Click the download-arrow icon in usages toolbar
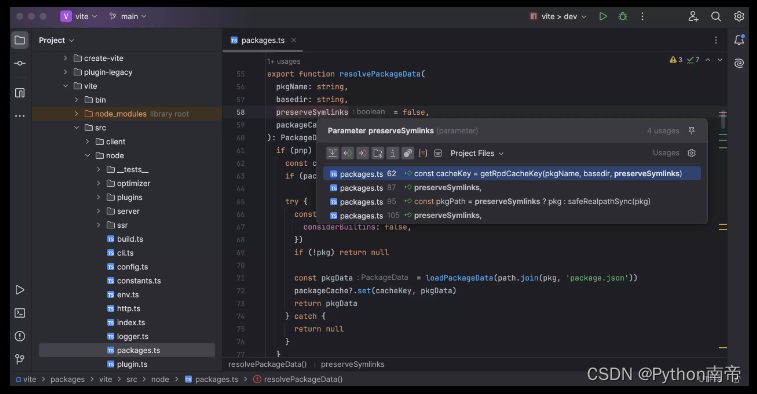The width and height of the screenshot is (757, 394). [x=333, y=153]
